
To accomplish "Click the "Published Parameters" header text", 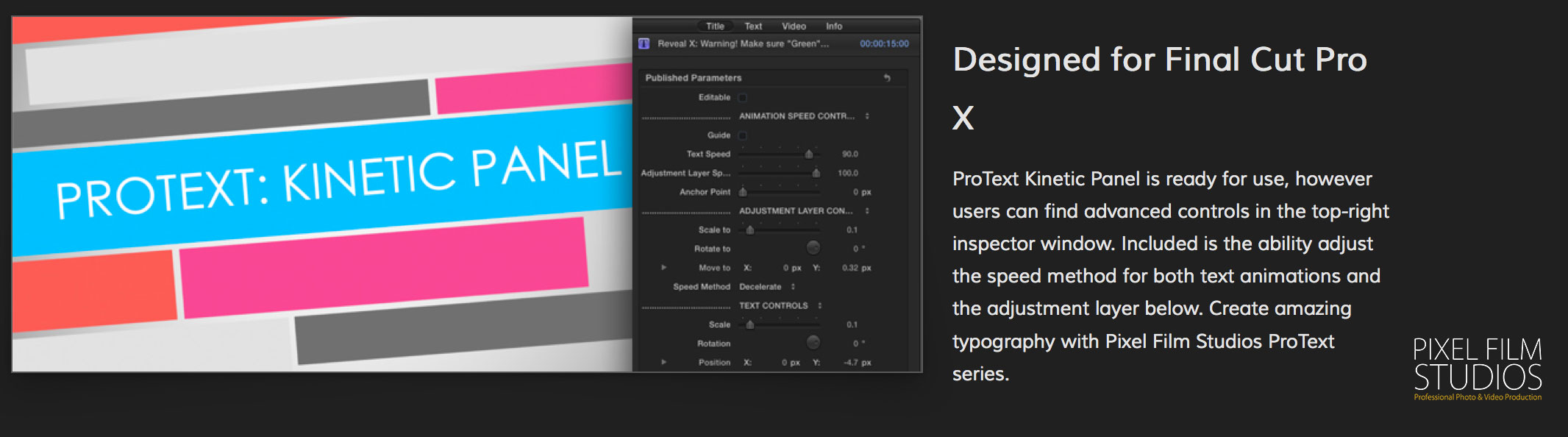I will (694, 78).
